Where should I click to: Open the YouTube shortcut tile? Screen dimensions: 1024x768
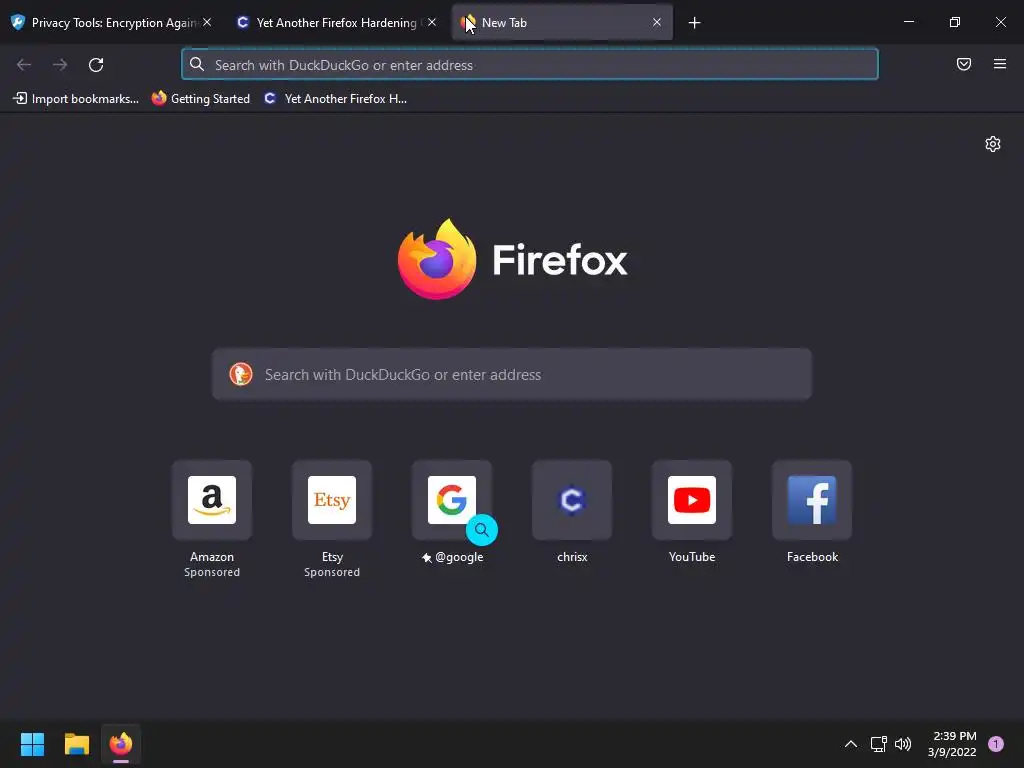click(692, 500)
